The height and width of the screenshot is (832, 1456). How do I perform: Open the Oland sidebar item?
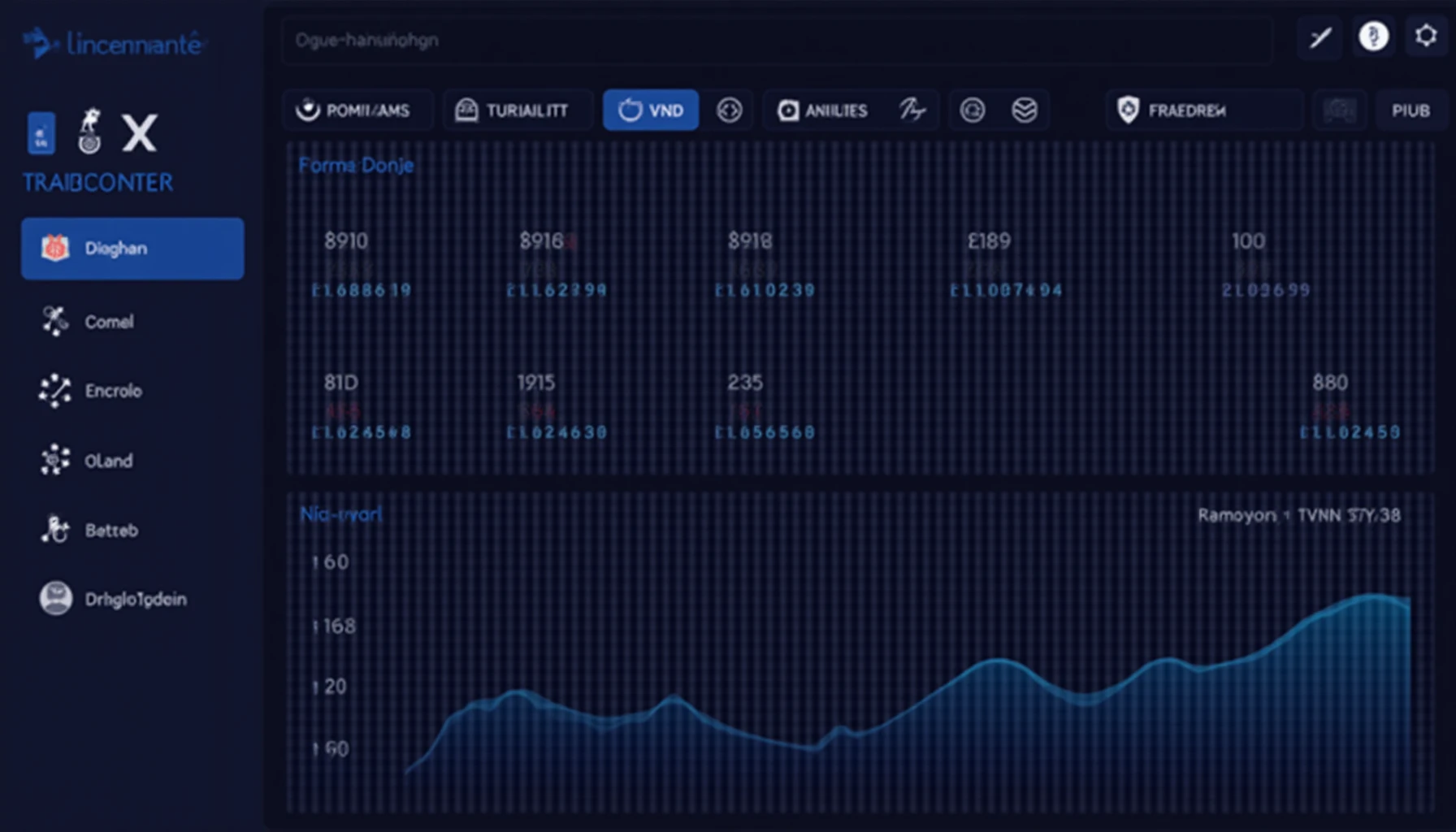tap(132, 461)
